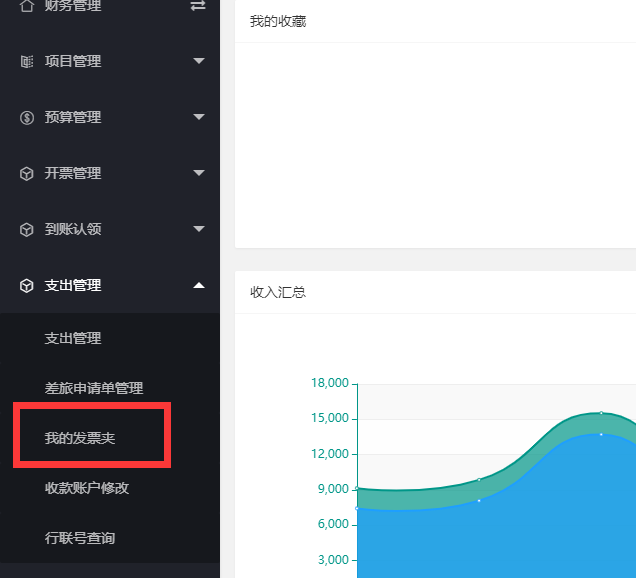Expand the 预算管理 dropdown arrow

(199, 118)
